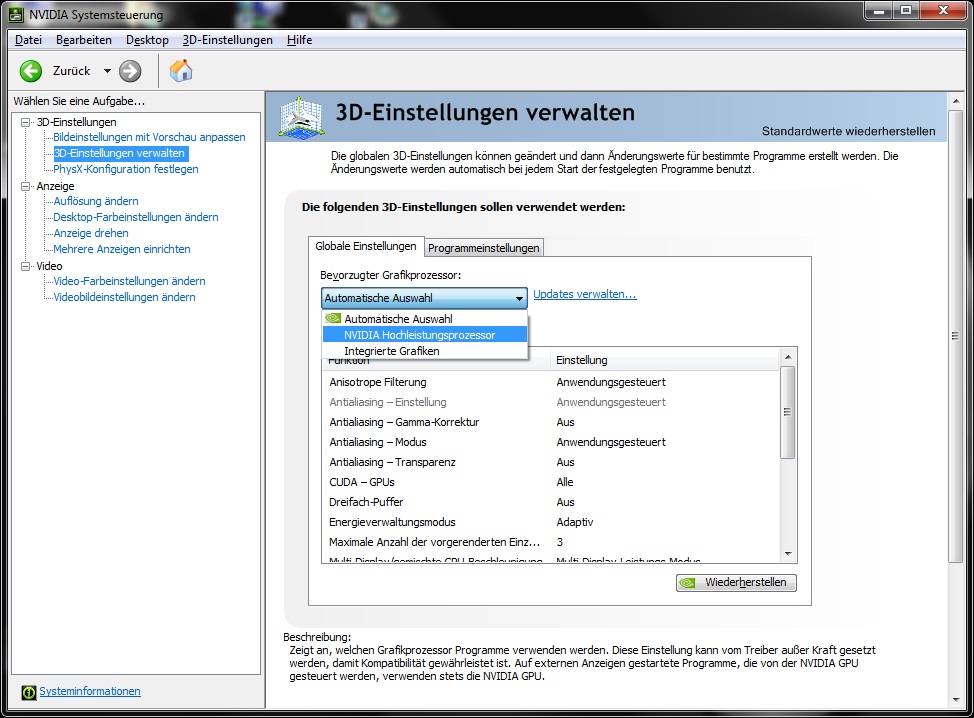Choose NVIDIA Hochleistungsprozessor from the list
Viewport: 974px width, 718px height.
[x=425, y=335]
